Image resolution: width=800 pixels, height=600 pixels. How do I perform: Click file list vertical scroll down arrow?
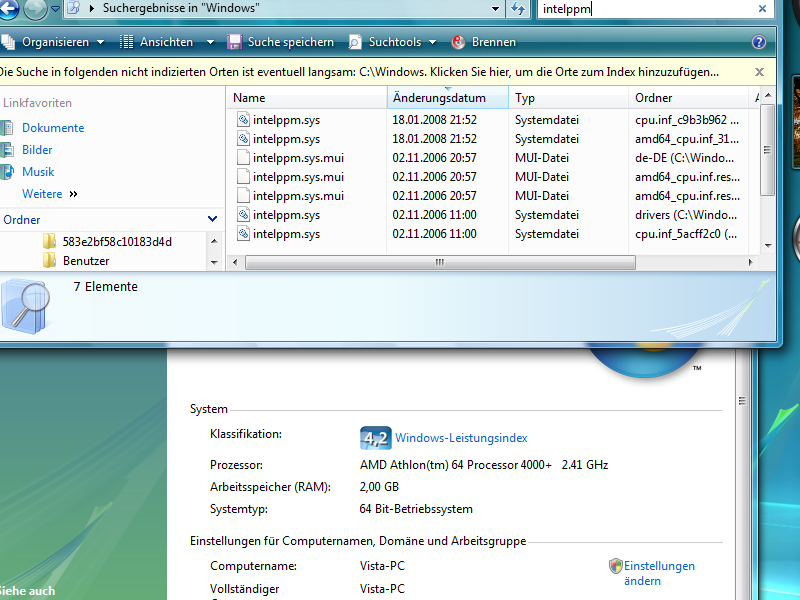[768, 245]
